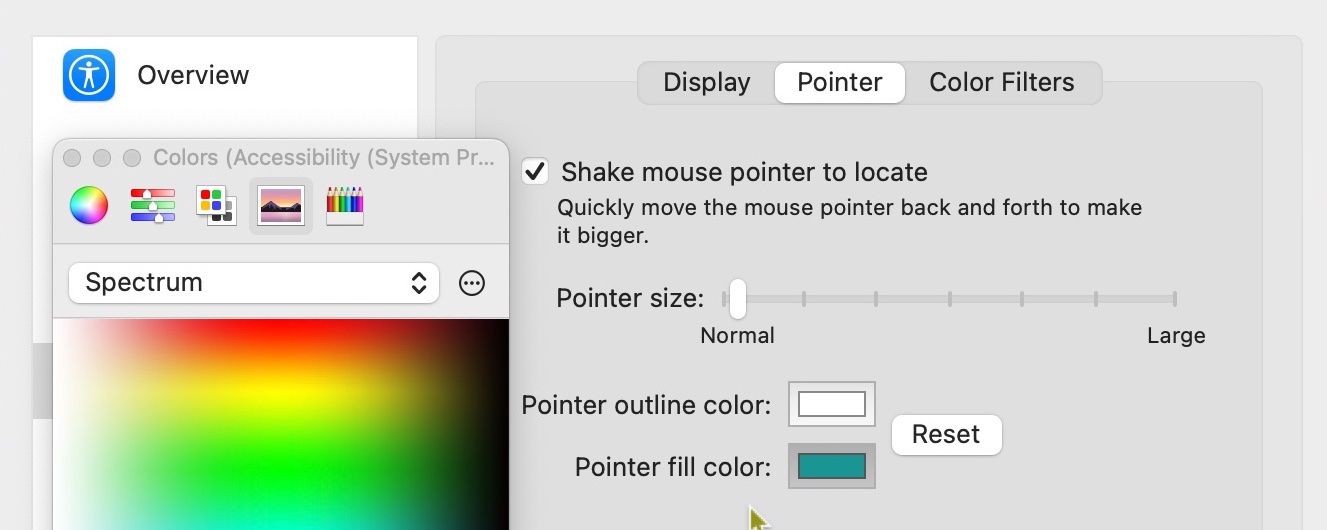The width and height of the screenshot is (1327, 530).
Task: Close the Colors panel window
Action: (72, 158)
